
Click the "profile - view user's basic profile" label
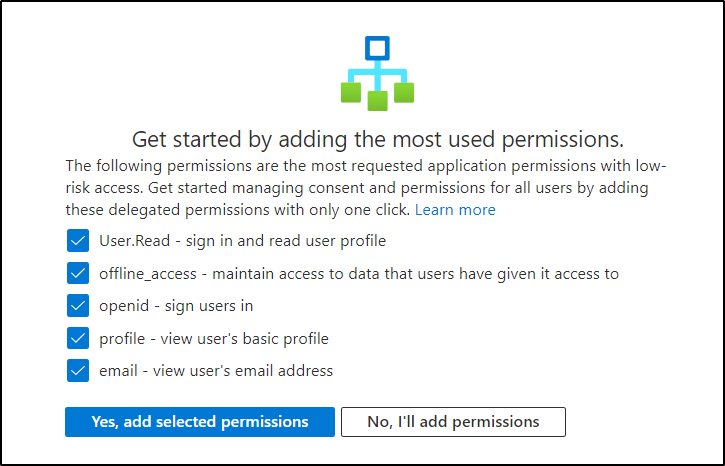[214, 338]
